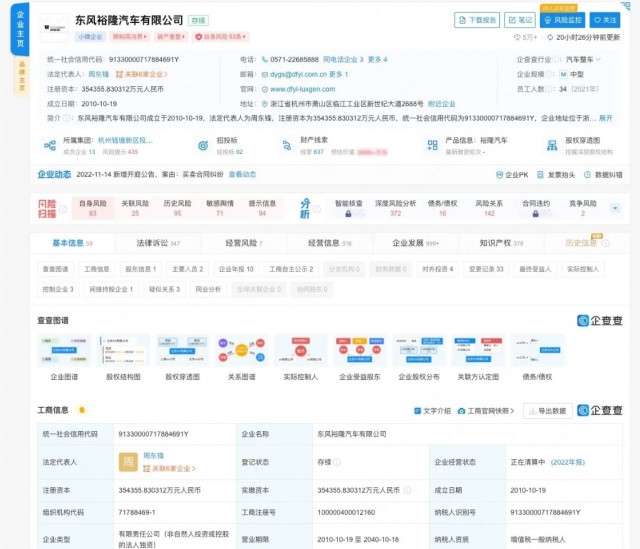Switch to the 经营信息 tab
The image size is (640, 549).
330,243
